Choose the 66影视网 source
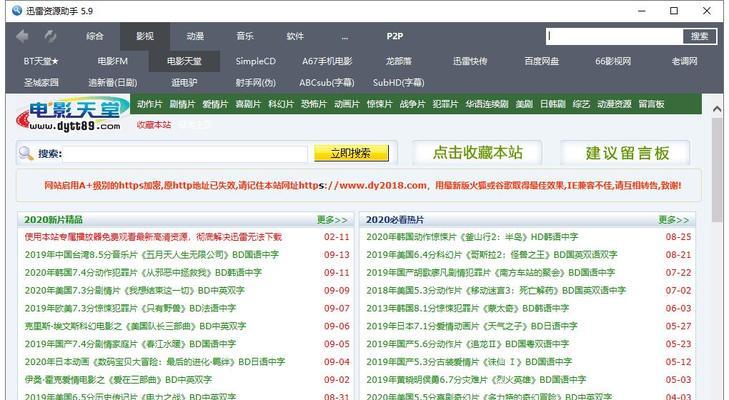729x400 pixels. [x=613, y=61]
